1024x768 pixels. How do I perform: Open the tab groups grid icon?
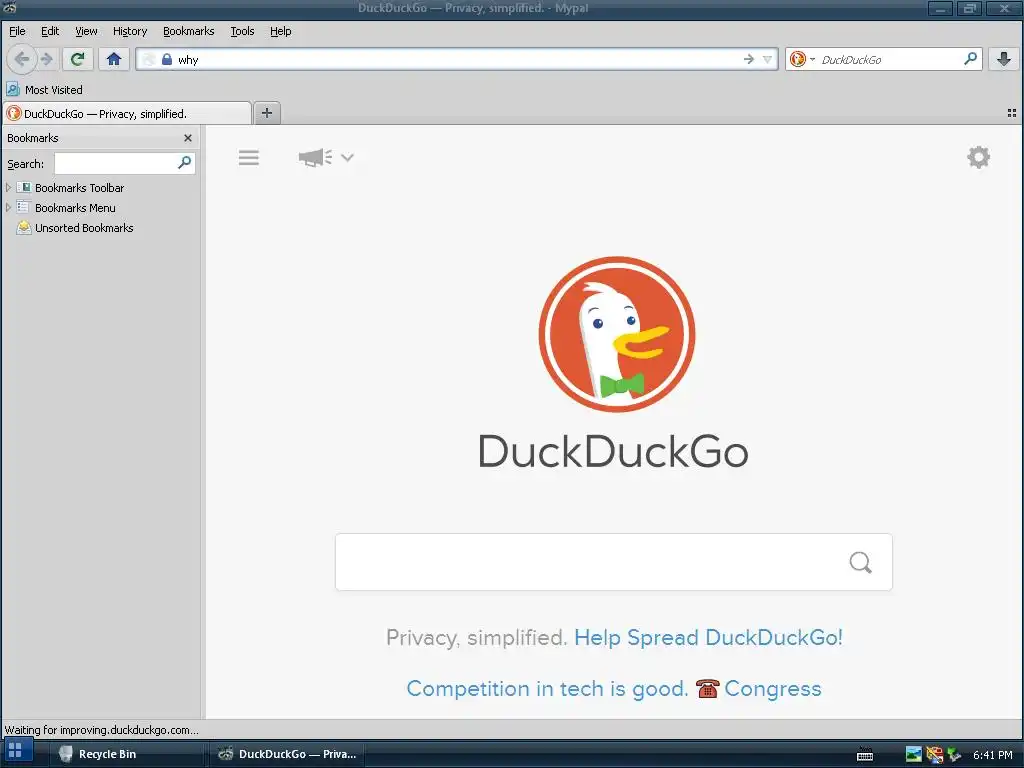pos(1012,113)
